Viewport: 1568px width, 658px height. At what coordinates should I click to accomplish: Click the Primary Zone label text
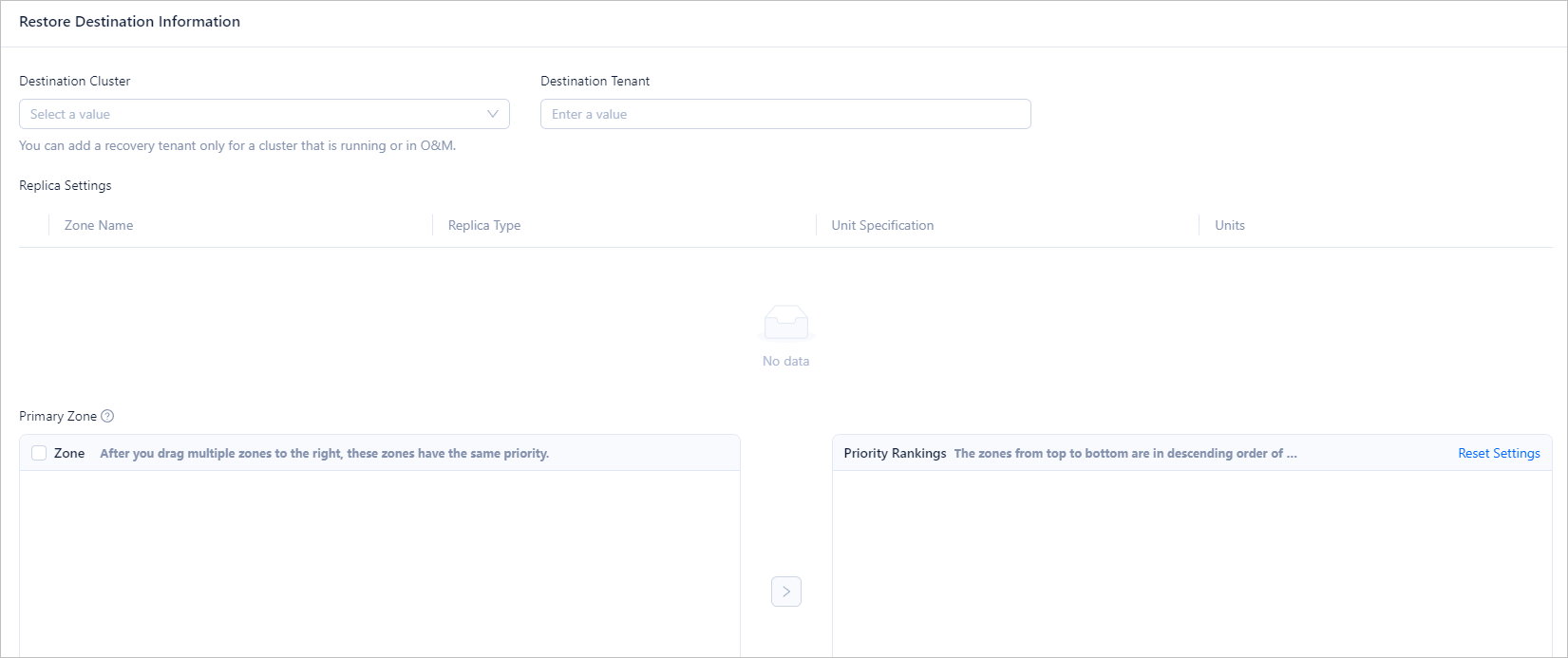(x=58, y=416)
